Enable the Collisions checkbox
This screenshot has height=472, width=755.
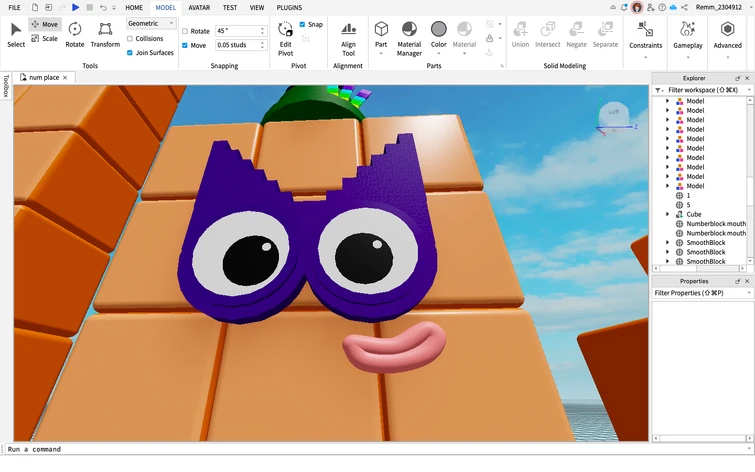[x=130, y=39]
